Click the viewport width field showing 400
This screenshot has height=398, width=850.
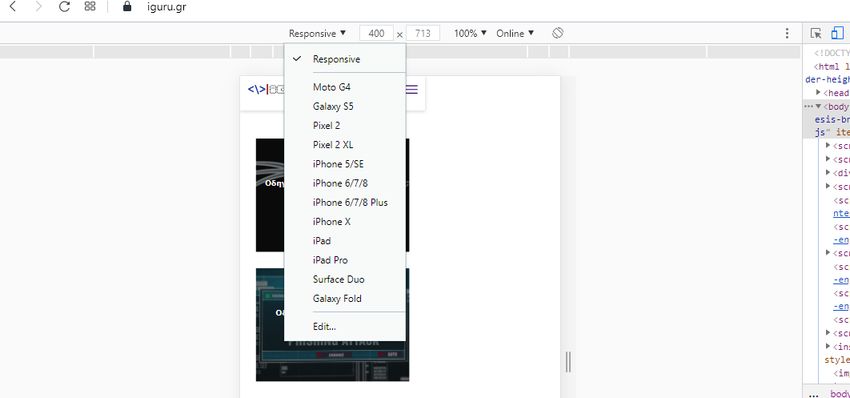tap(376, 34)
